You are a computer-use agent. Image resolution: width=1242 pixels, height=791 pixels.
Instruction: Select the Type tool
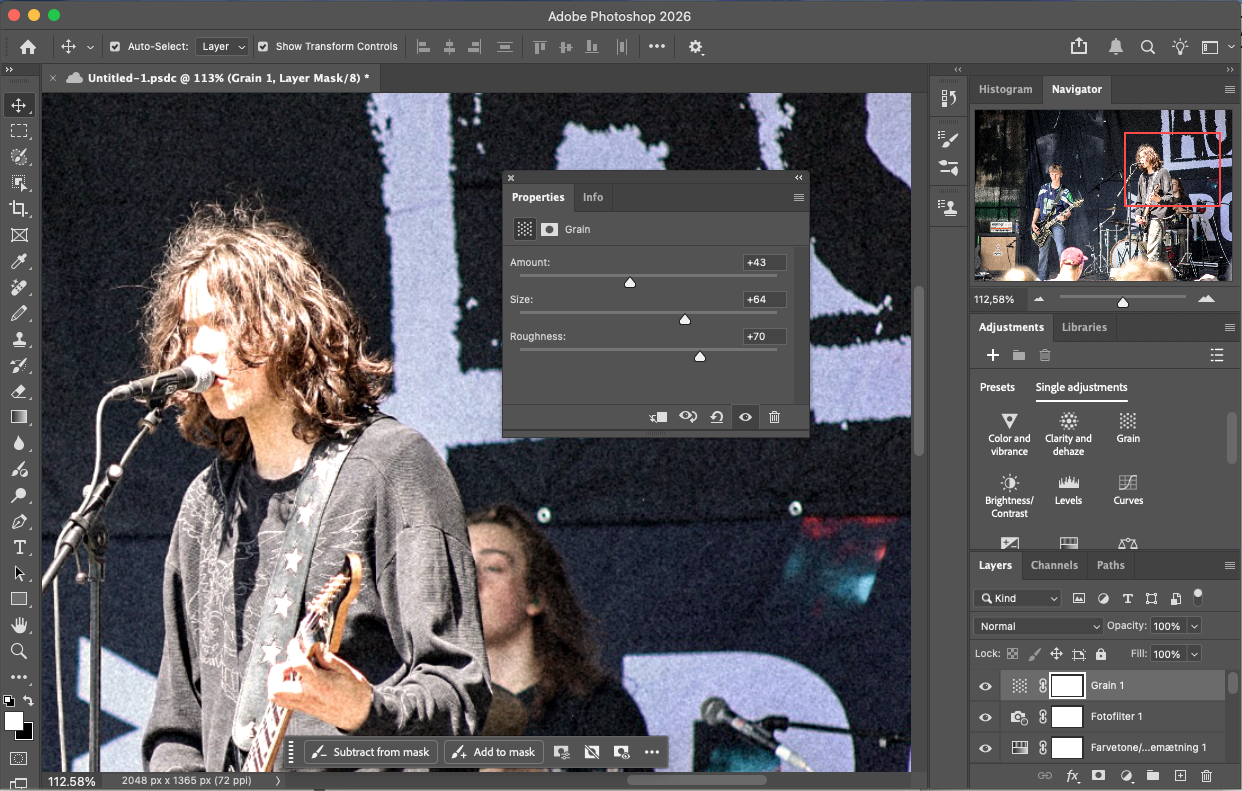point(19,547)
